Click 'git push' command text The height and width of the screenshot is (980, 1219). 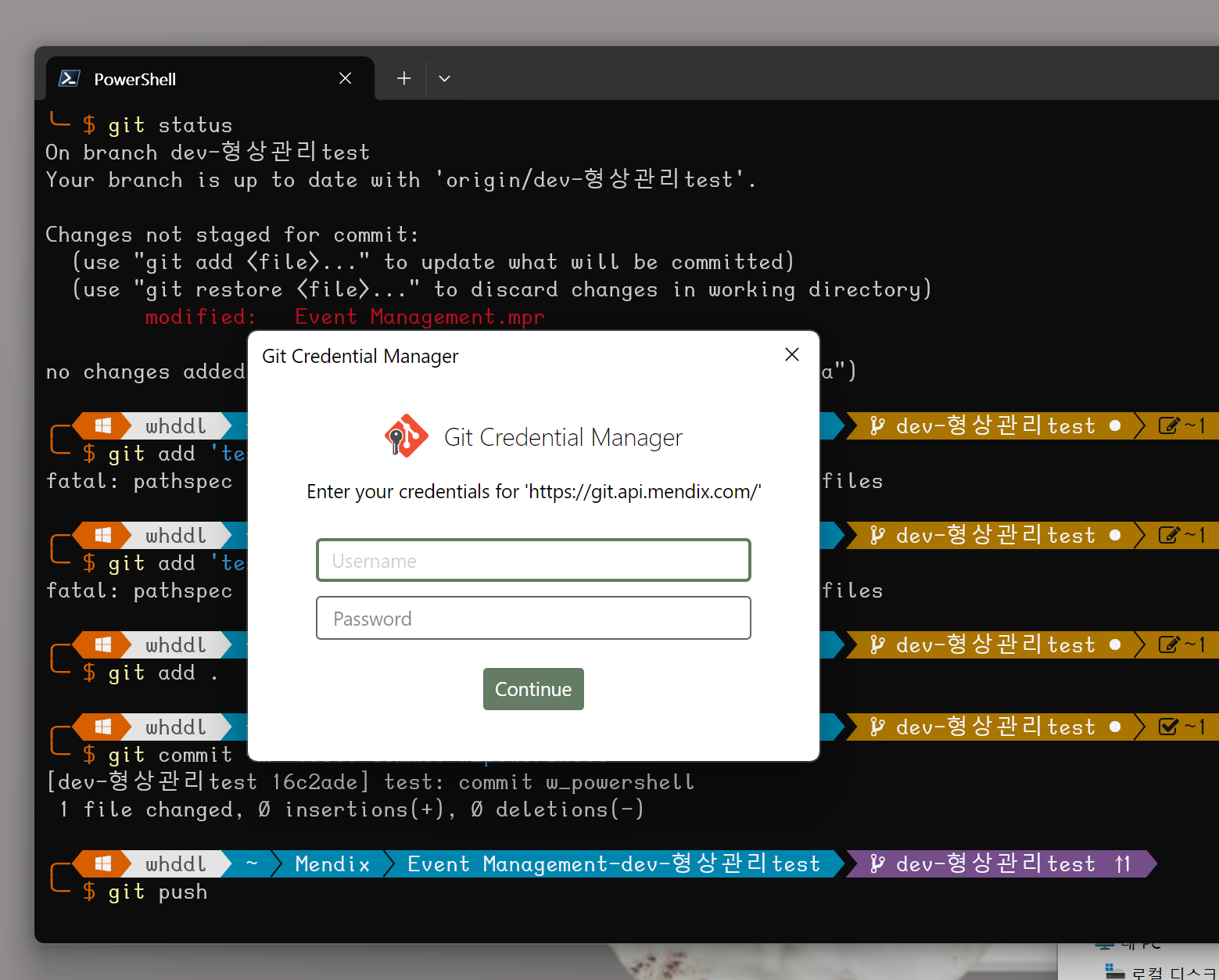tap(158, 892)
